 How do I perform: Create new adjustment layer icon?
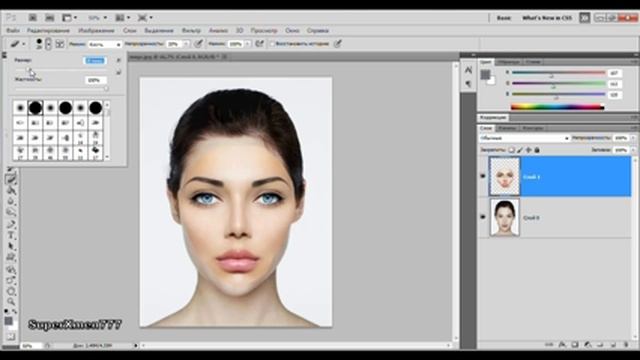[588, 345]
